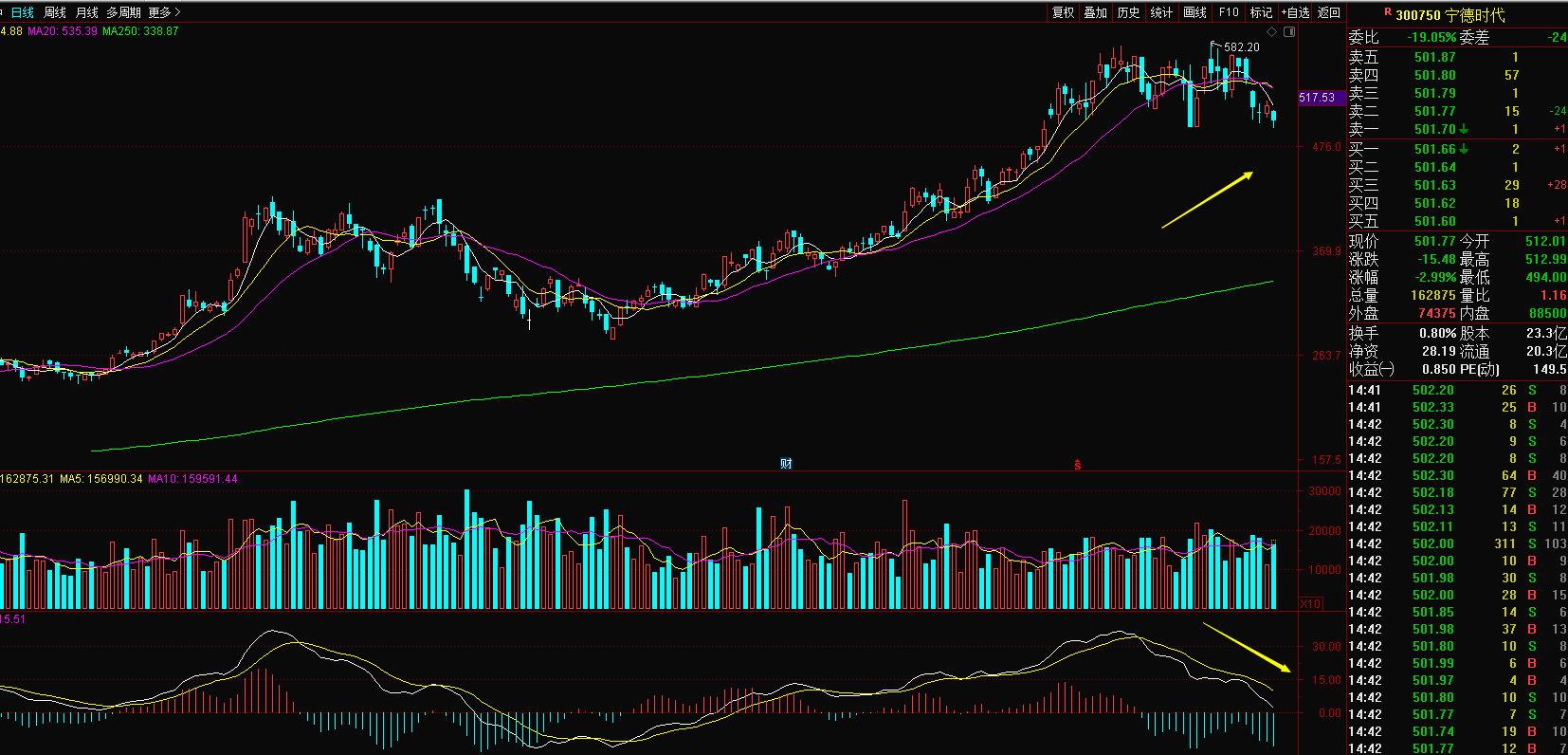Click the 卖五 price 501.87
The height and width of the screenshot is (755, 1568).
click(x=1434, y=57)
